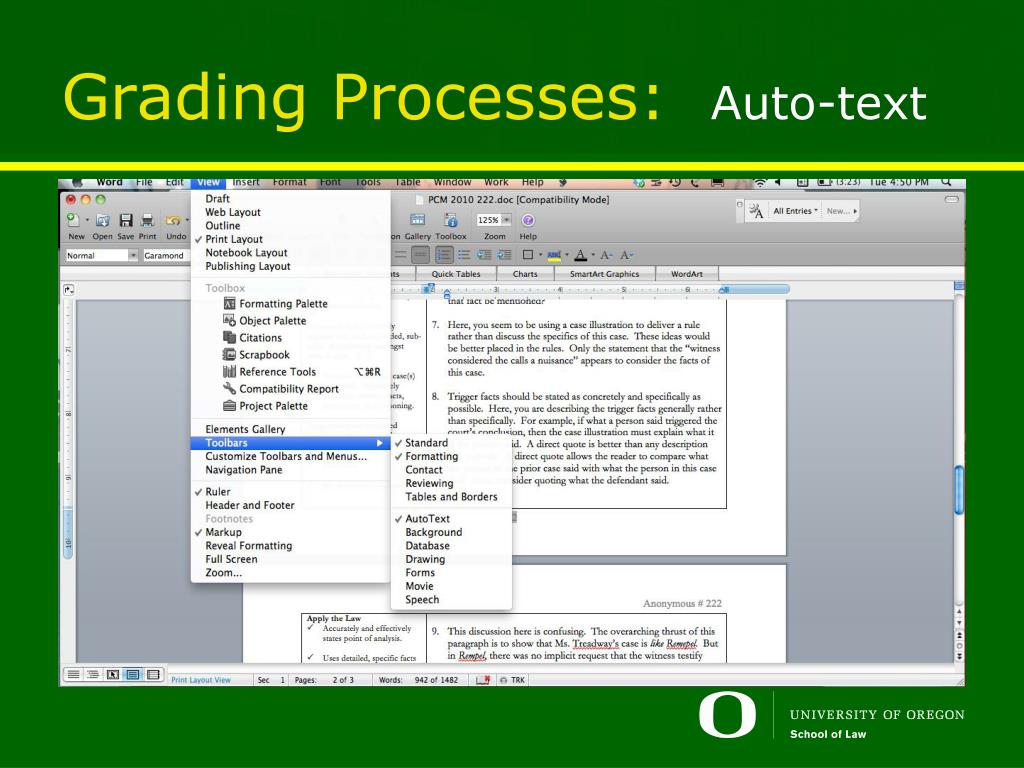
Task: Open the Format menu
Action: point(289,182)
